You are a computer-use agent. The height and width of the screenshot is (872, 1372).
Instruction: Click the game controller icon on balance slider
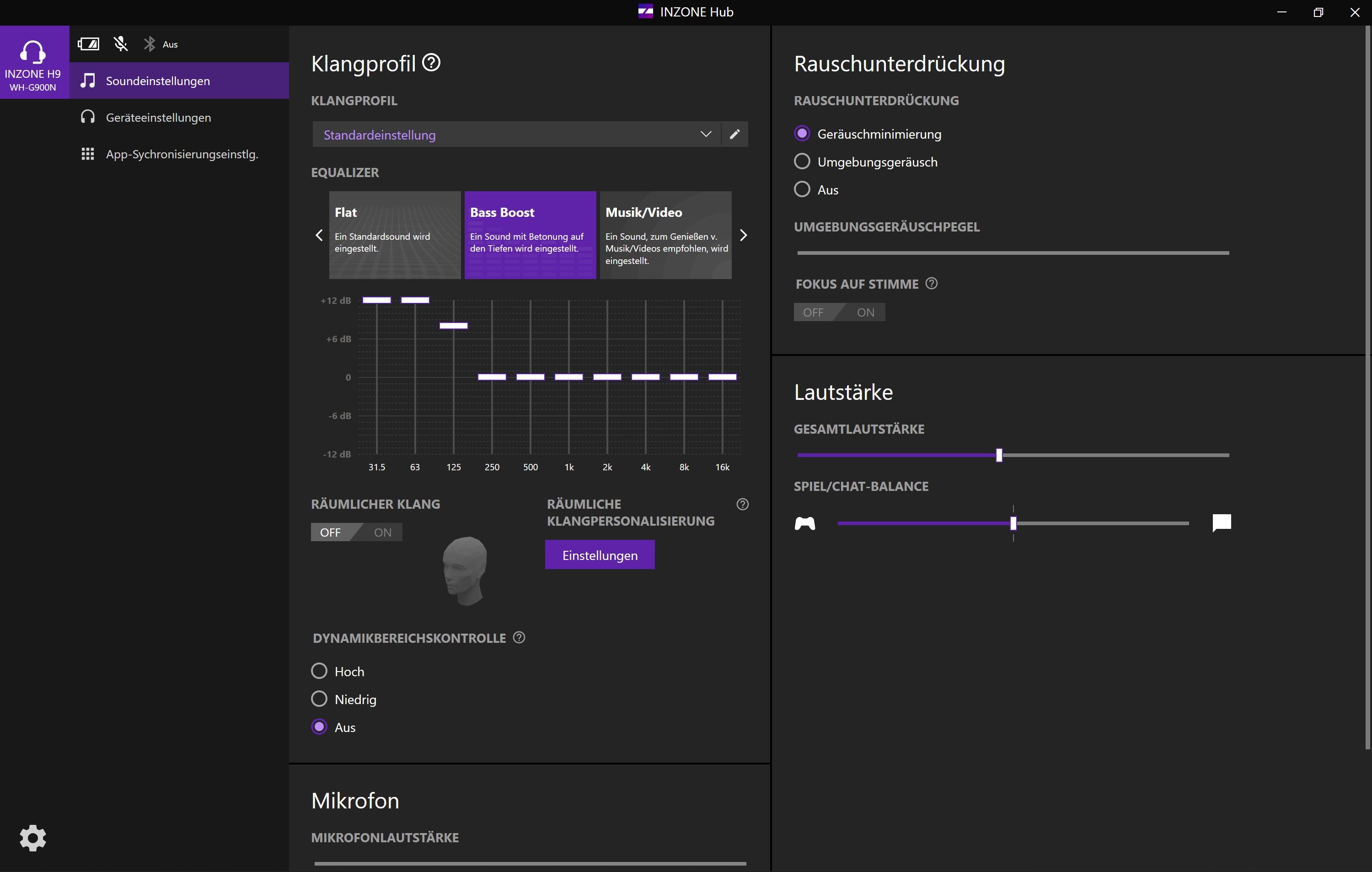805,522
